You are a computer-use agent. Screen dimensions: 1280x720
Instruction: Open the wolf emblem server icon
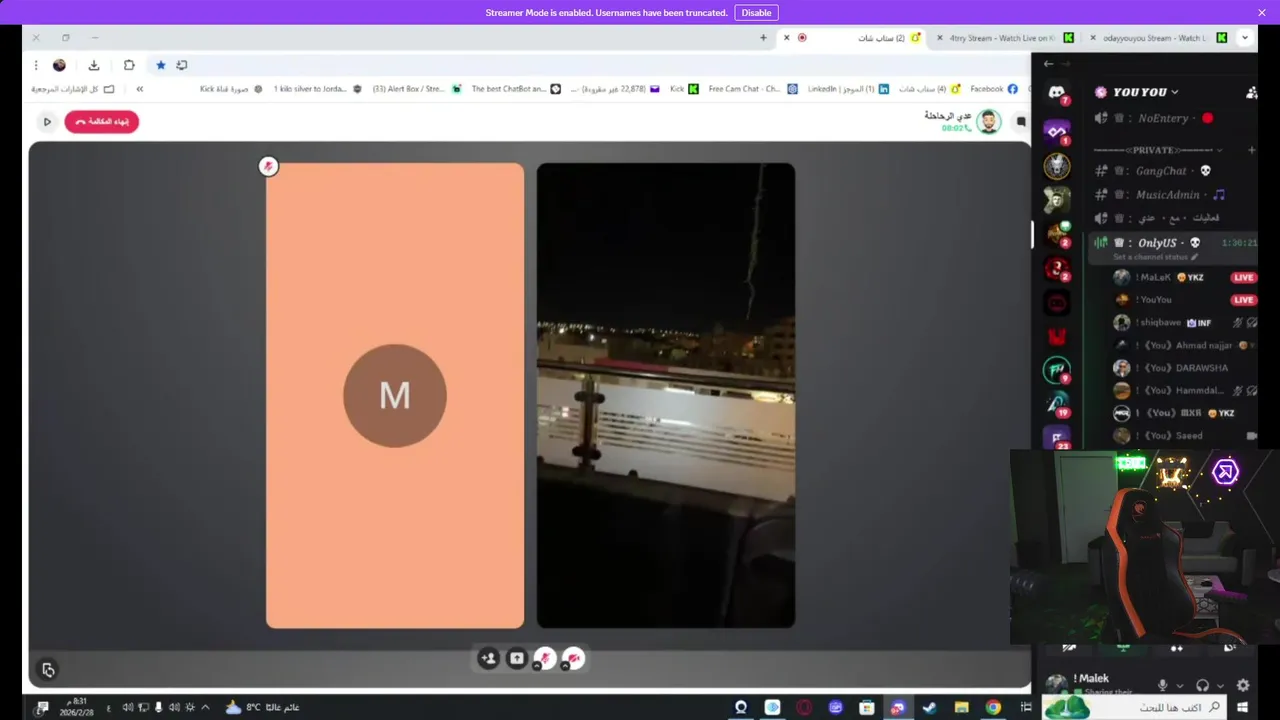(x=1057, y=166)
